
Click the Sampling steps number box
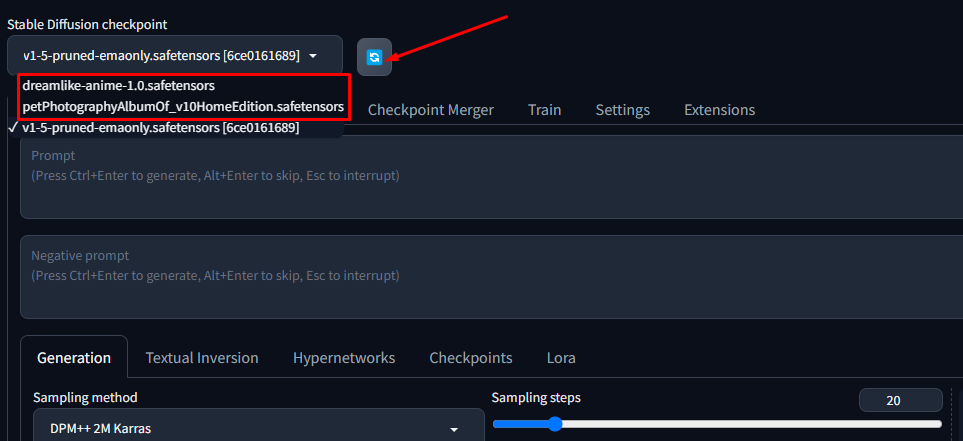900,400
